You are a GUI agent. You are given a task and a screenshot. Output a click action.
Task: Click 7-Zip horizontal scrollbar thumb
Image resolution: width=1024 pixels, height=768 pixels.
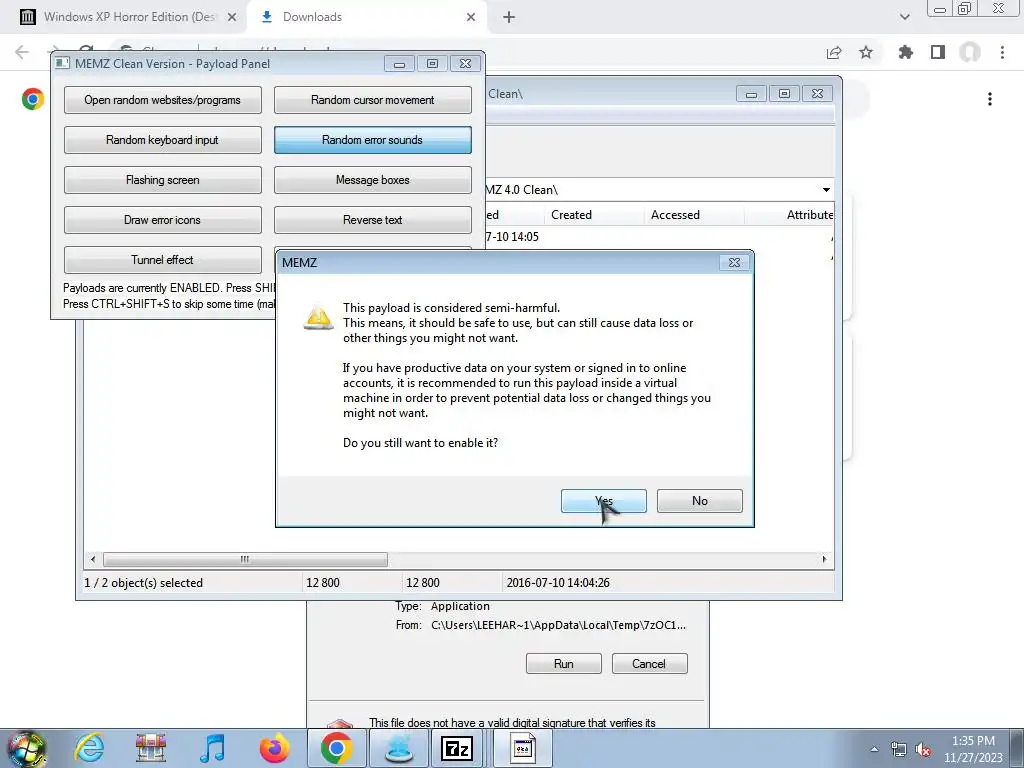coord(245,559)
